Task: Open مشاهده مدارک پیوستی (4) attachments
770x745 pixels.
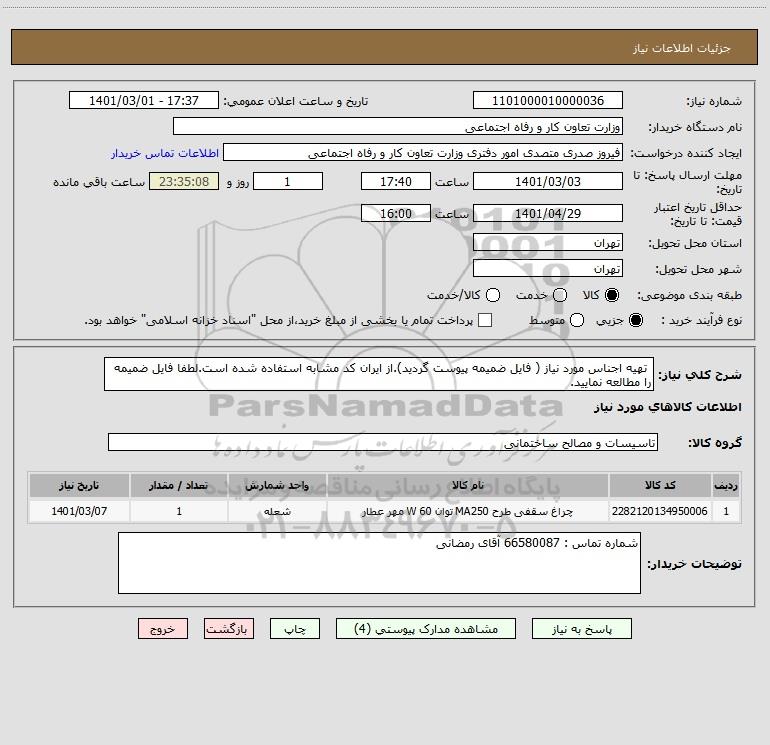Action: pyautogui.click(x=426, y=629)
